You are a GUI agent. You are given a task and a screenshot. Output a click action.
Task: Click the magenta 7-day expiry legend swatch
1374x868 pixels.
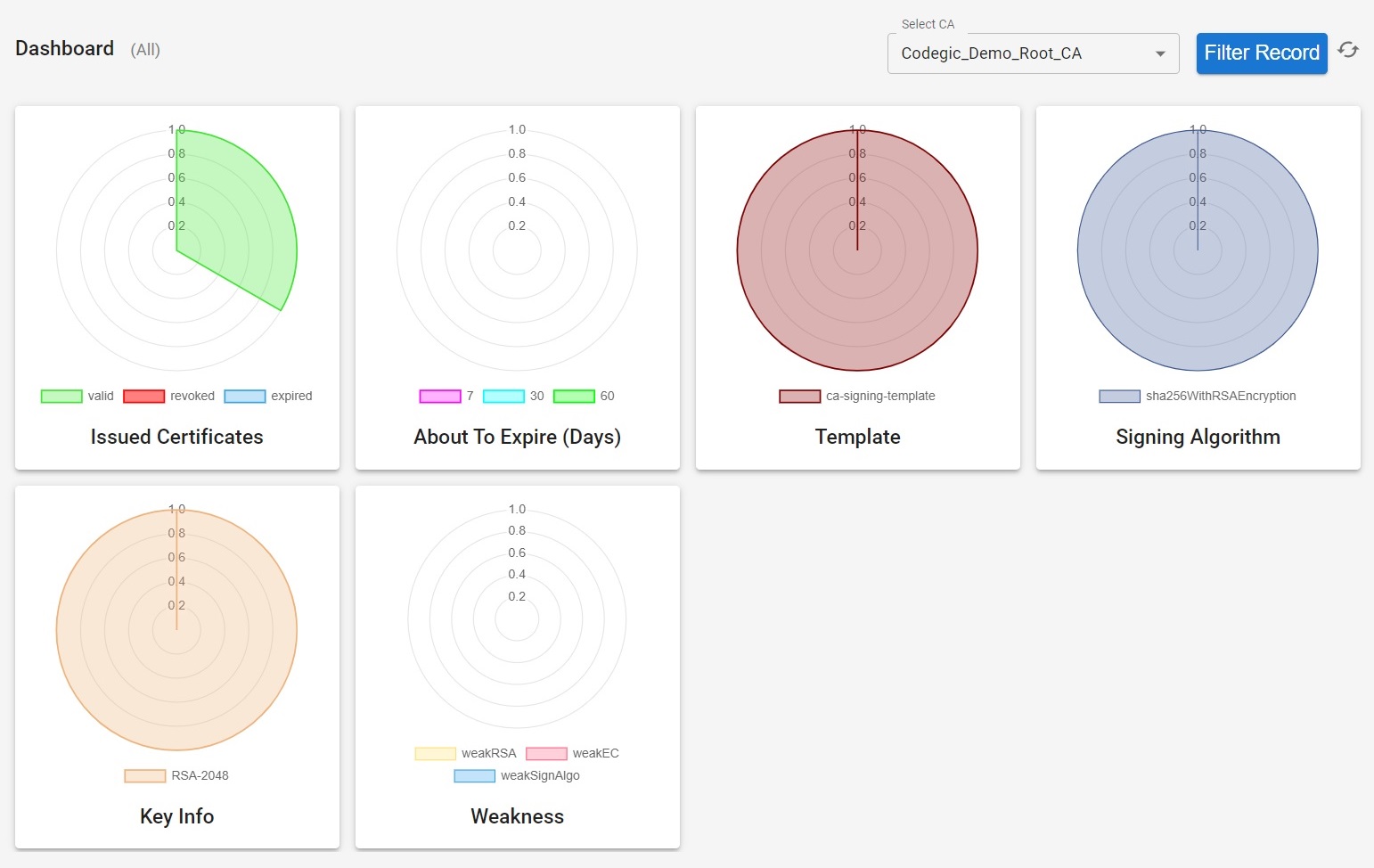tap(441, 396)
